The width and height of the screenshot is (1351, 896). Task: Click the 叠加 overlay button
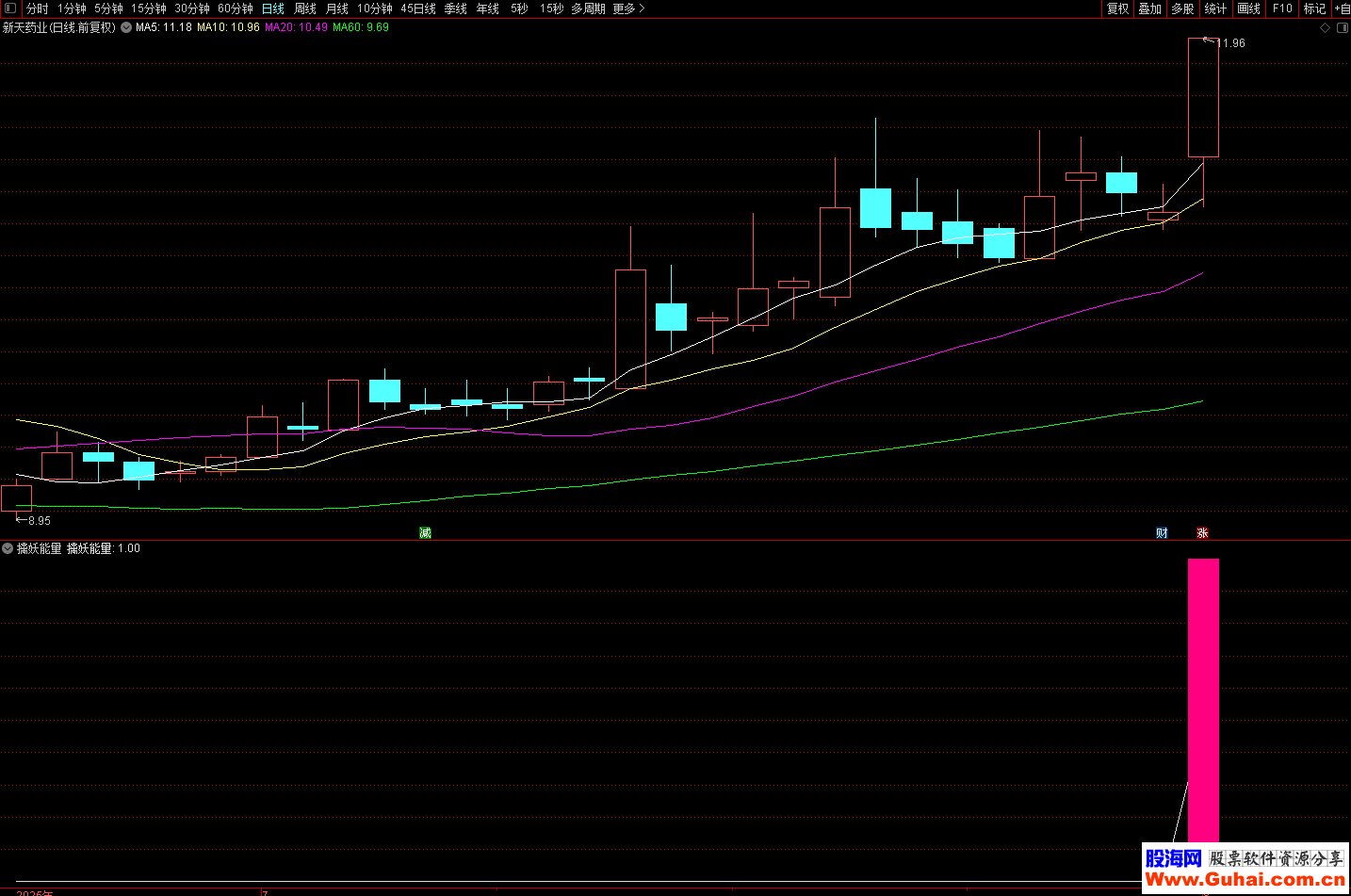pos(1150,8)
